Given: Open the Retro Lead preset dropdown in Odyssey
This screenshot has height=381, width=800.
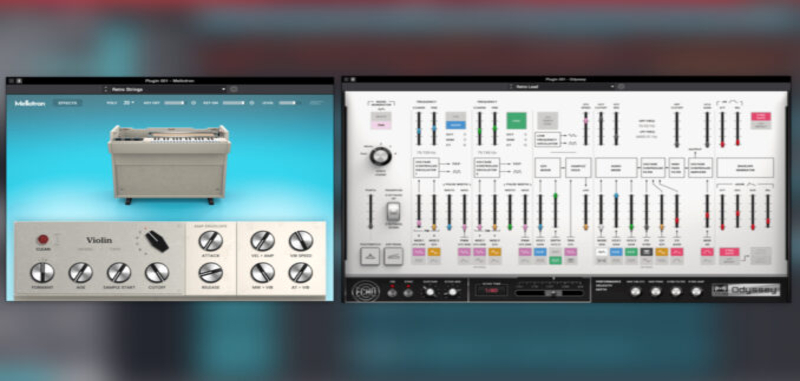Looking at the screenshot, I should (x=564, y=87).
